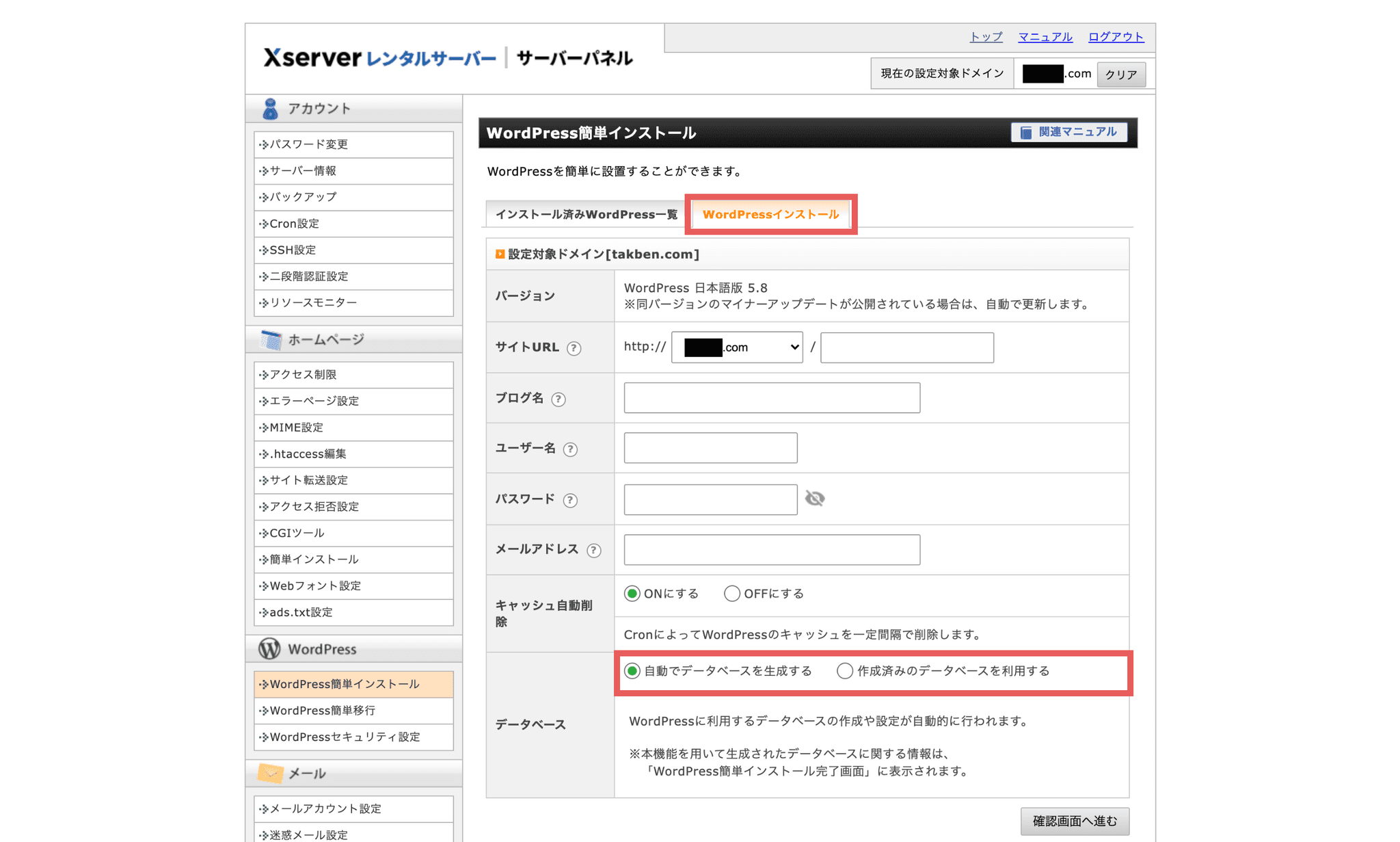Click 確認画面へ進む button
The image size is (1400, 842).
[1075, 821]
